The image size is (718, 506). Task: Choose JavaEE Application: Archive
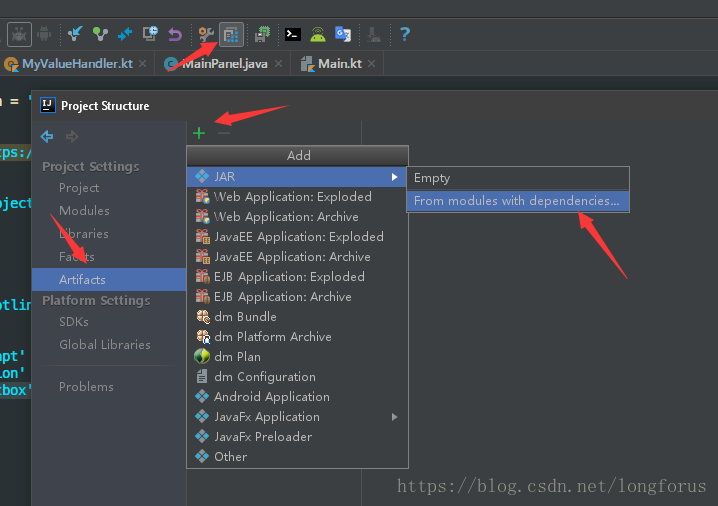pos(297,256)
